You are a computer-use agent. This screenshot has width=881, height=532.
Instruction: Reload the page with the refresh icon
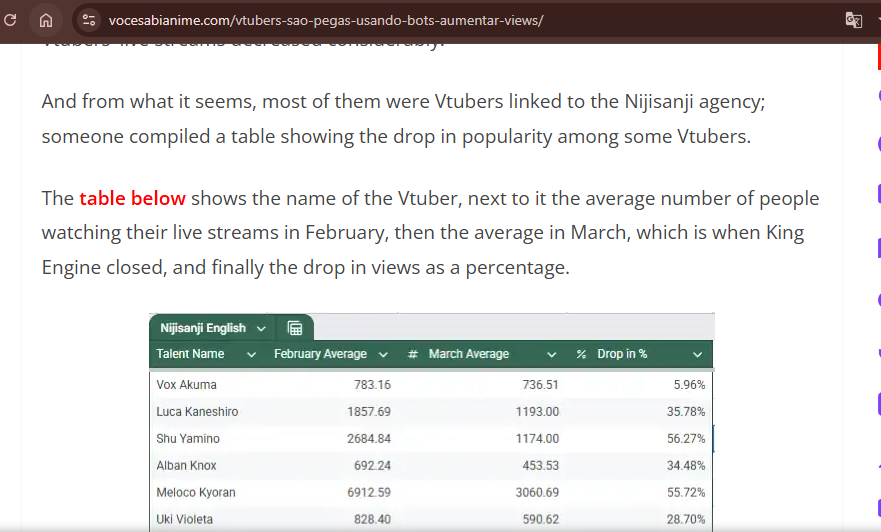pyautogui.click(x=10, y=20)
